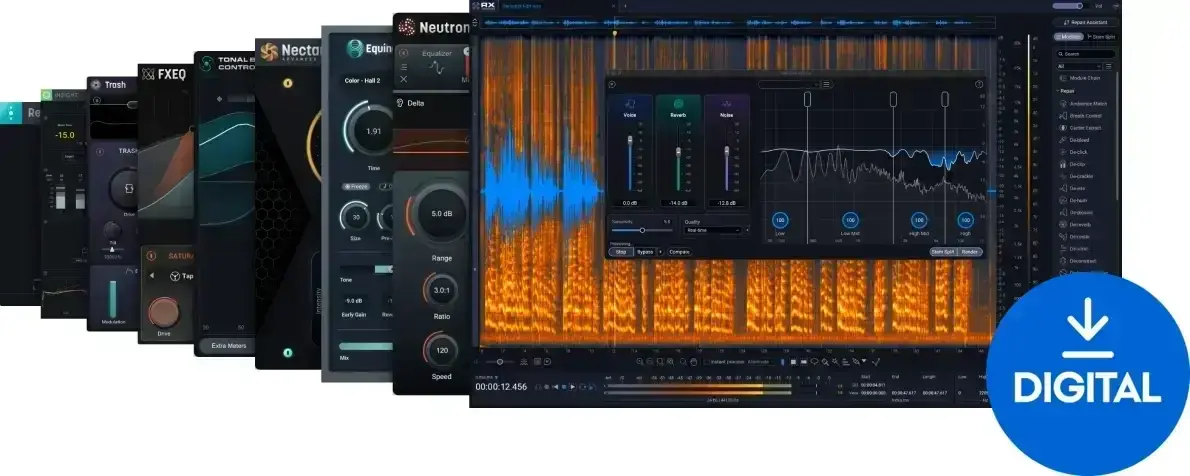
Task: Select the grab hand tool in RX toolbar
Action: [x=693, y=362]
